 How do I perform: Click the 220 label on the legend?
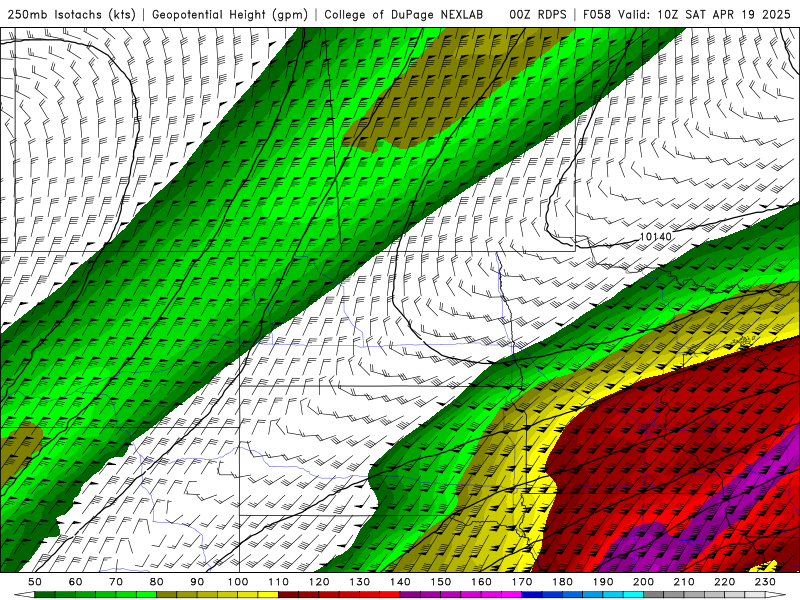[724, 582]
